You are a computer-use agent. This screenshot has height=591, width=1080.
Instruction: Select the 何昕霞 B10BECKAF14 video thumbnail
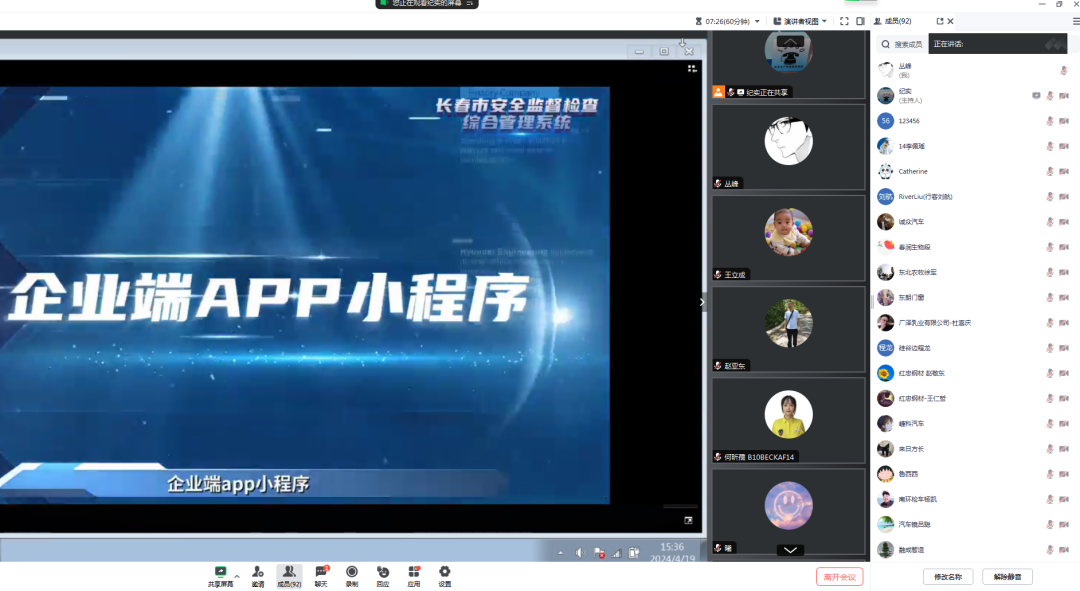(789, 420)
